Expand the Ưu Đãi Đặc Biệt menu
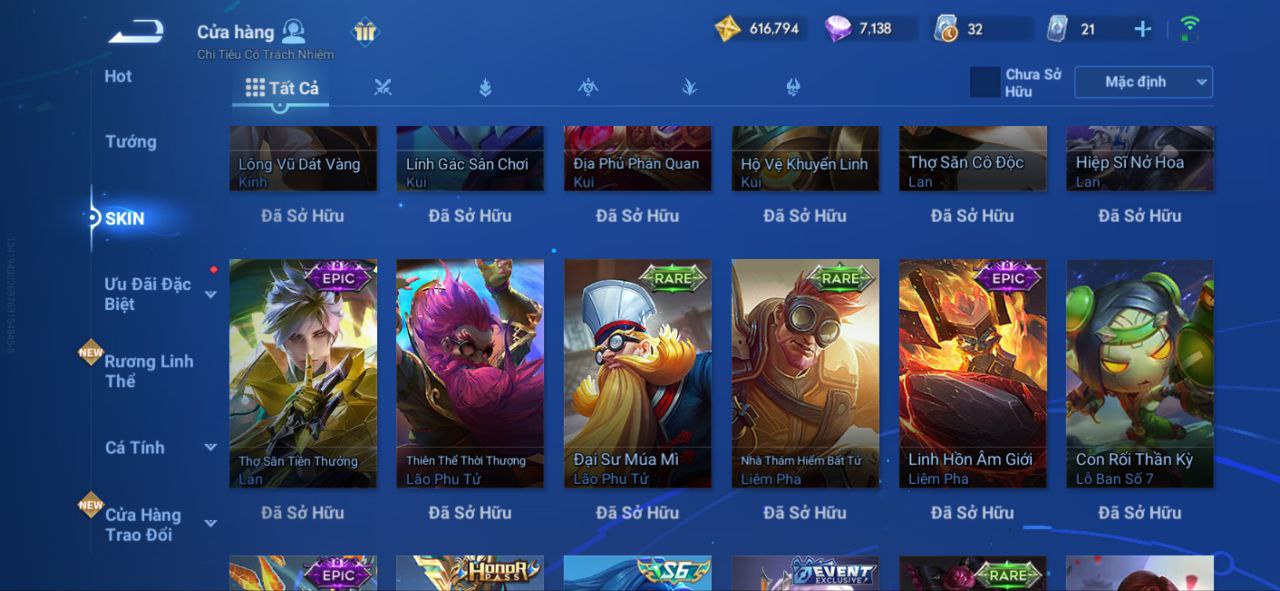1280x591 pixels. pos(158,294)
